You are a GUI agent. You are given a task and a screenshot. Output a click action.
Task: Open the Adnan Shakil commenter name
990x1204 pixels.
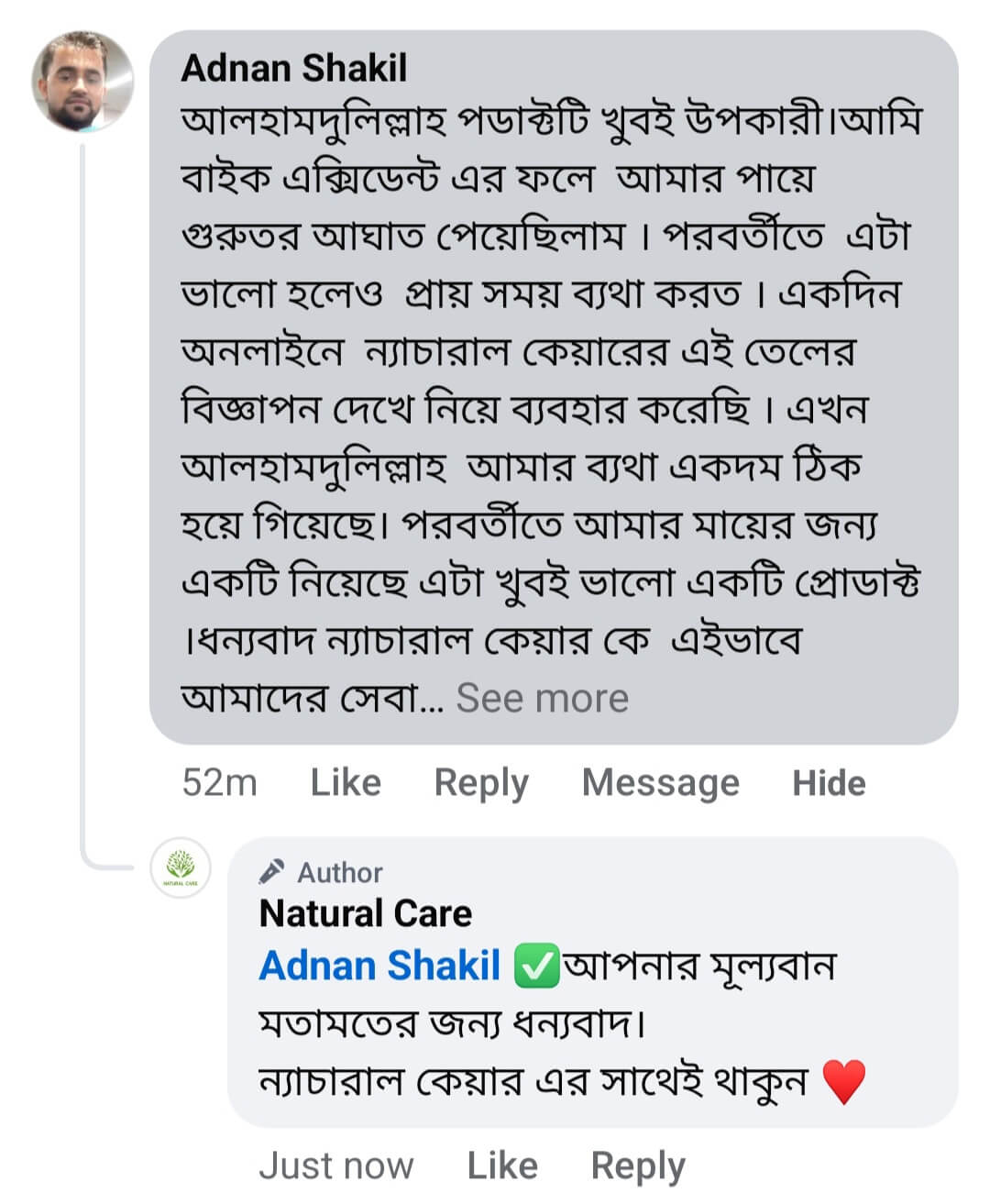coord(293,69)
